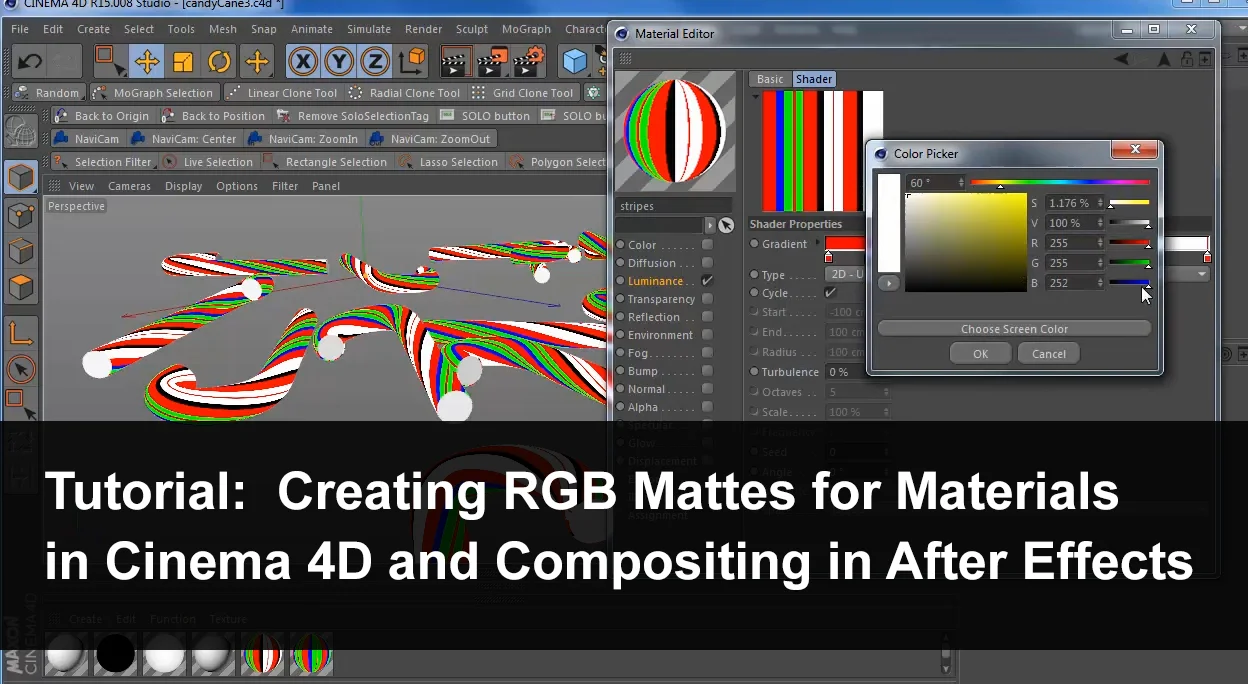Choose Rectangle Selection tool
The height and width of the screenshot is (684, 1248).
pos(326,162)
